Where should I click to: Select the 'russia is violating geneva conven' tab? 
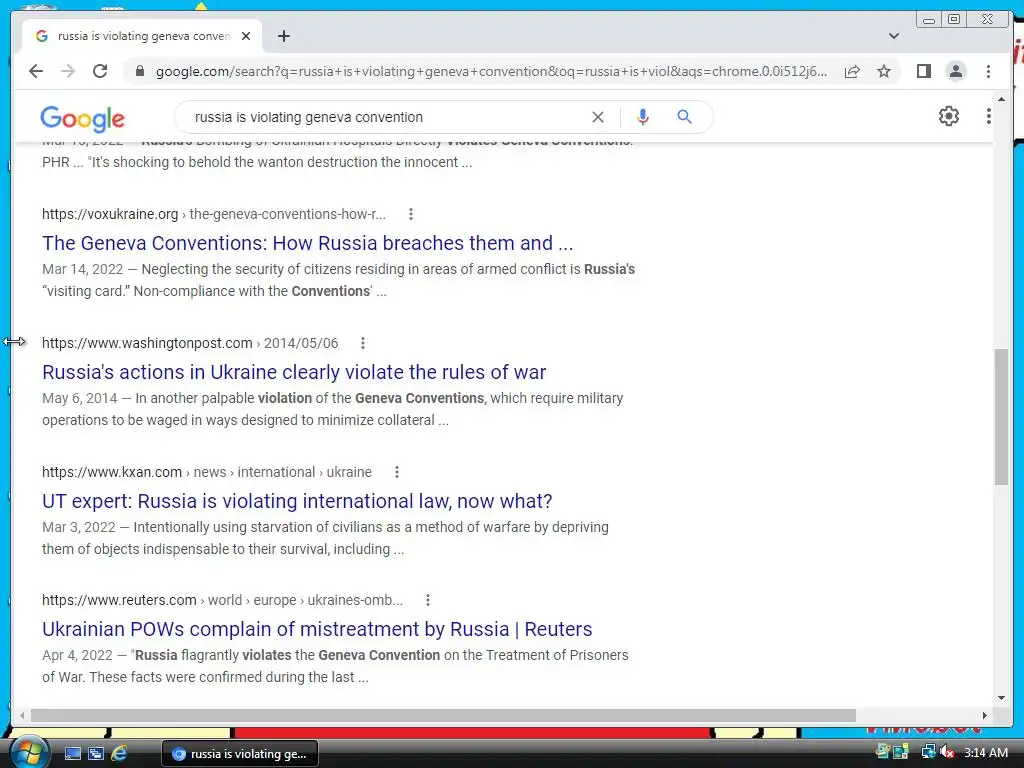click(x=142, y=36)
